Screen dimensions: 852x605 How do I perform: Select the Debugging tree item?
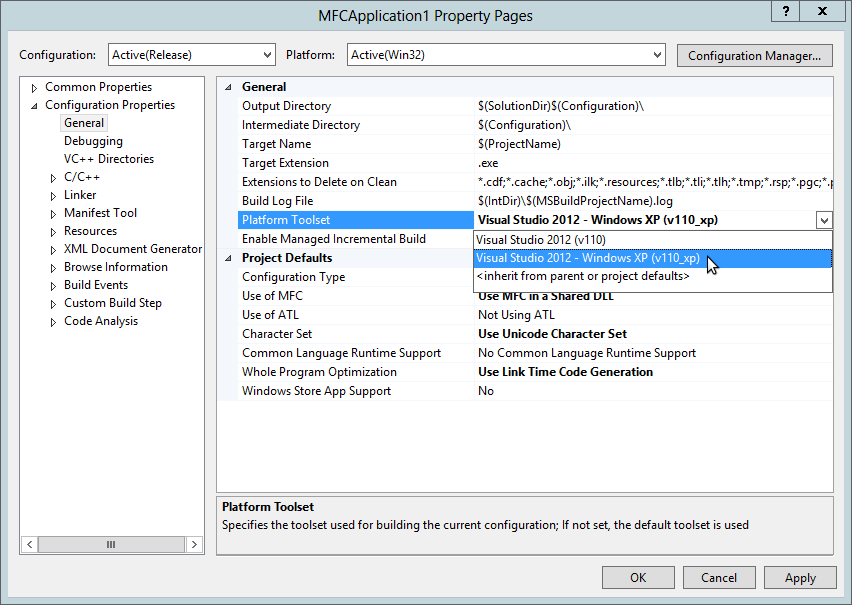(93, 140)
